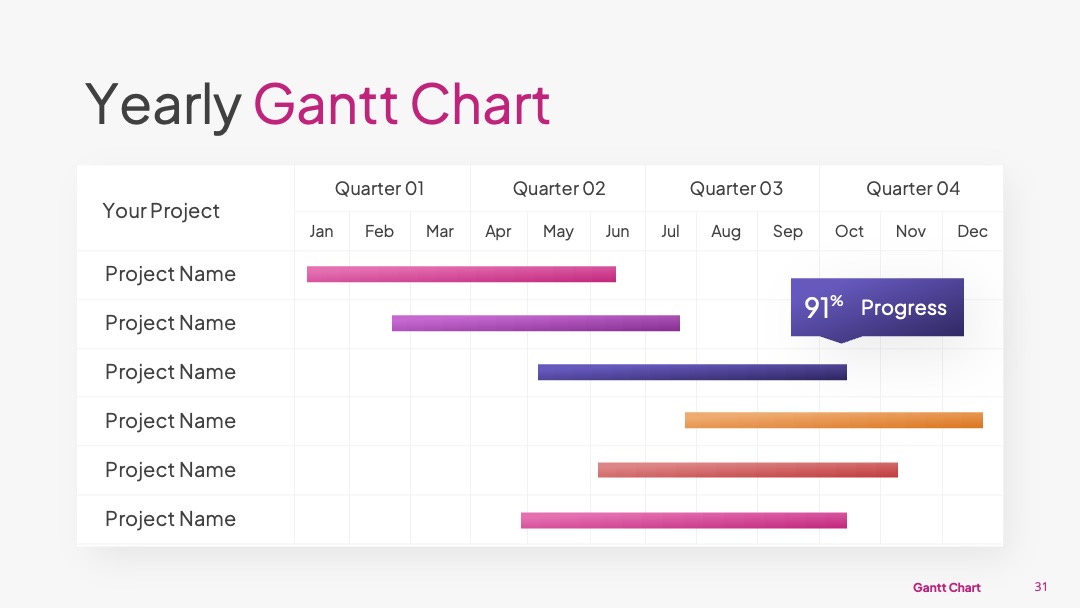Click the Quarter 03 header
This screenshot has height=608, width=1080.
(x=736, y=189)
